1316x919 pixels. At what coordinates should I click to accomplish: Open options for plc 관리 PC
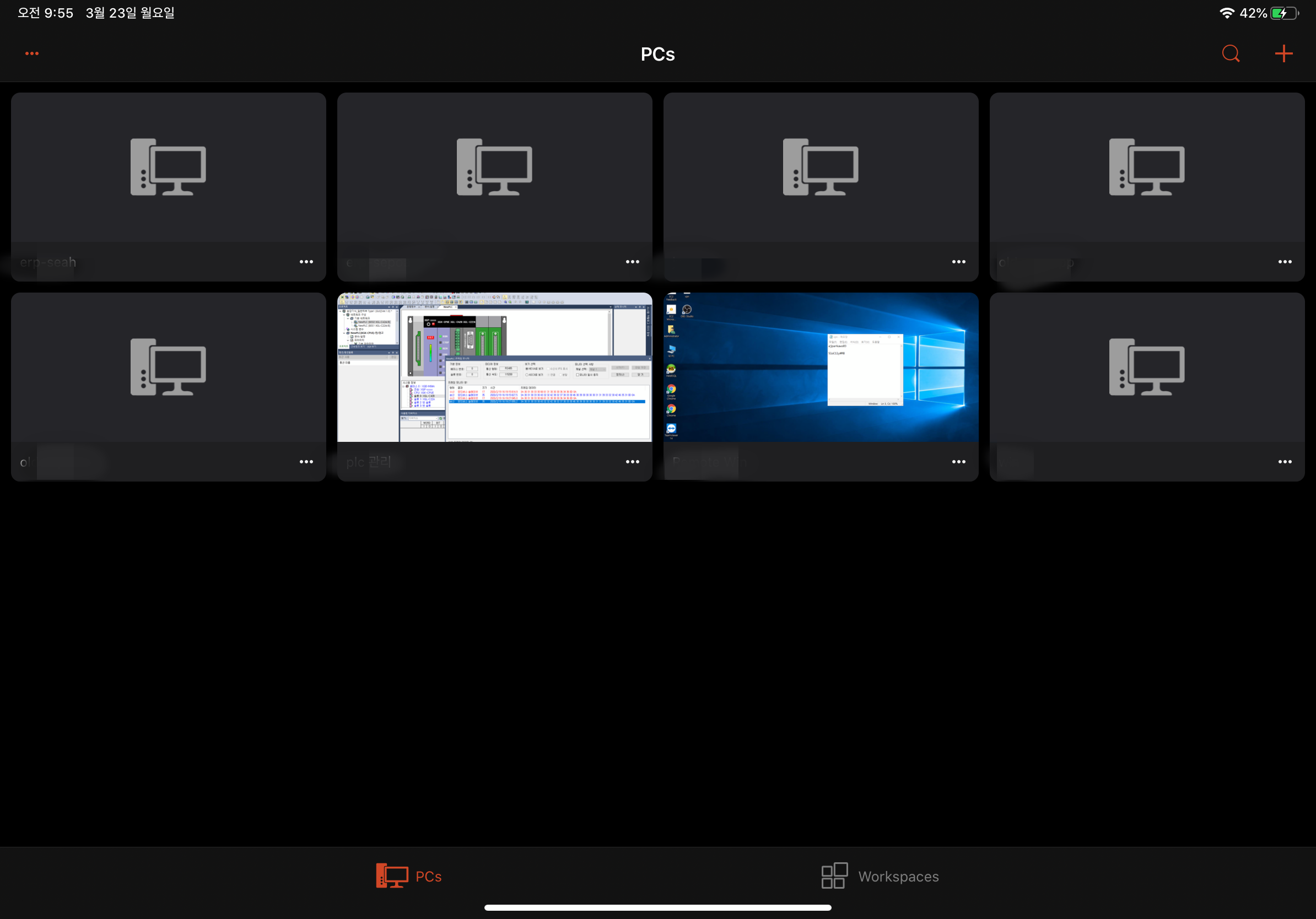pyautogui.click(x=632, y=462)
